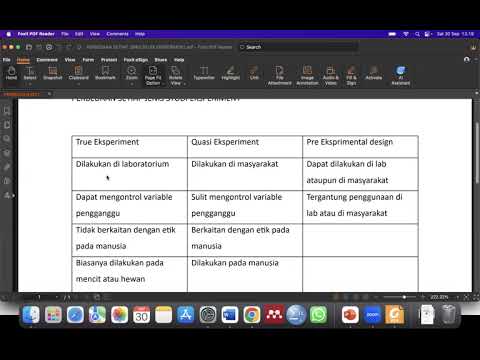Insert an Image Annotation
Image resolution: width=480 pixels, height=360 pixels.
(307, 75)
